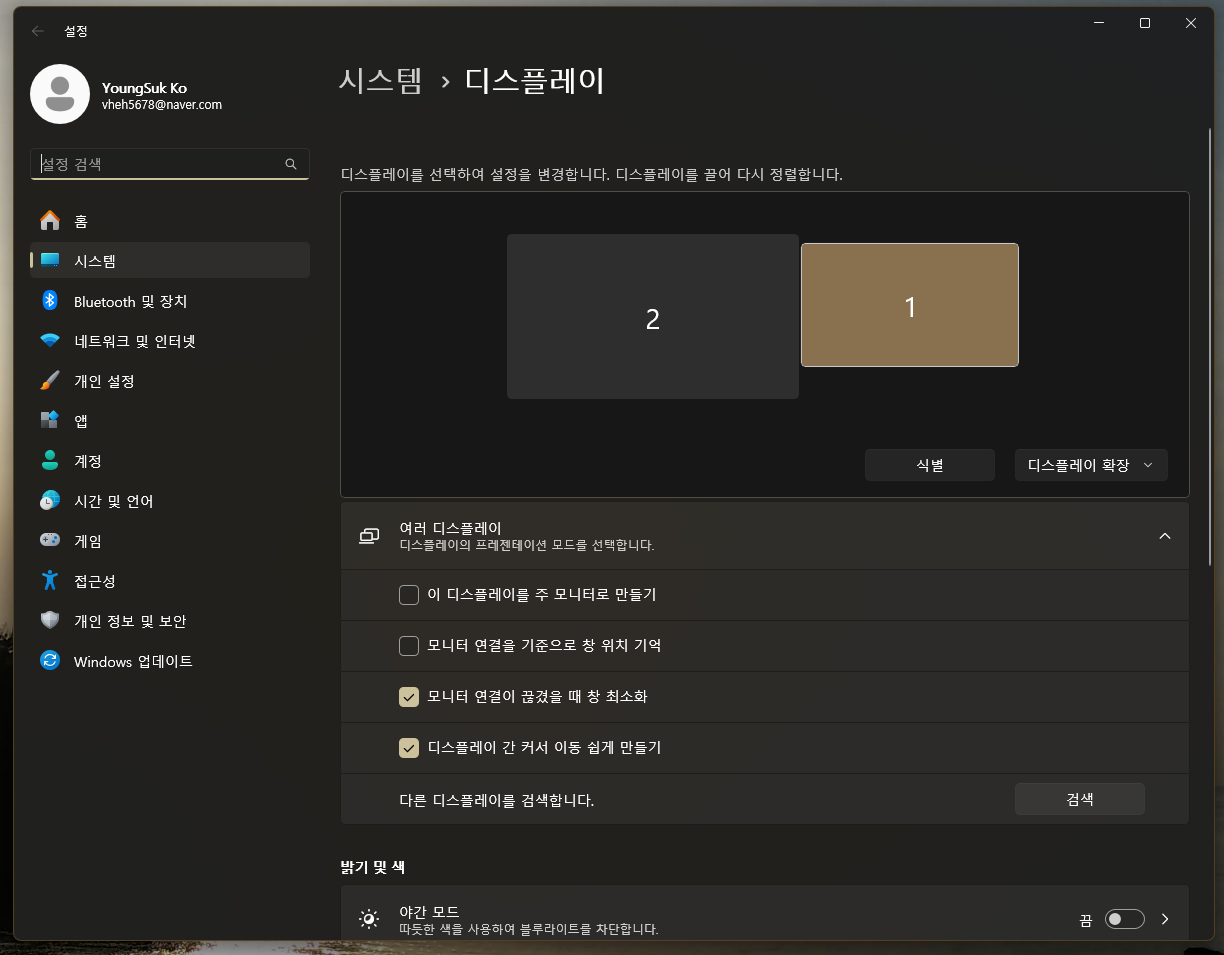Uncheck 모니터 연결이 끊겼을 때 창 최소화

(408, 697)
